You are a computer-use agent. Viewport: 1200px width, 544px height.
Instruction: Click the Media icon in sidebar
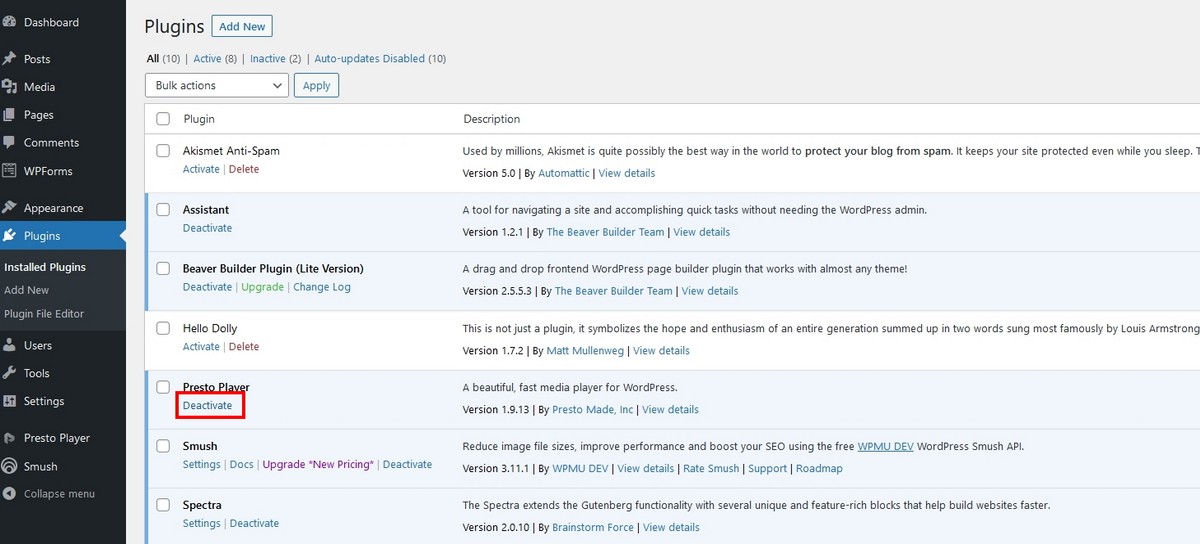9,87
